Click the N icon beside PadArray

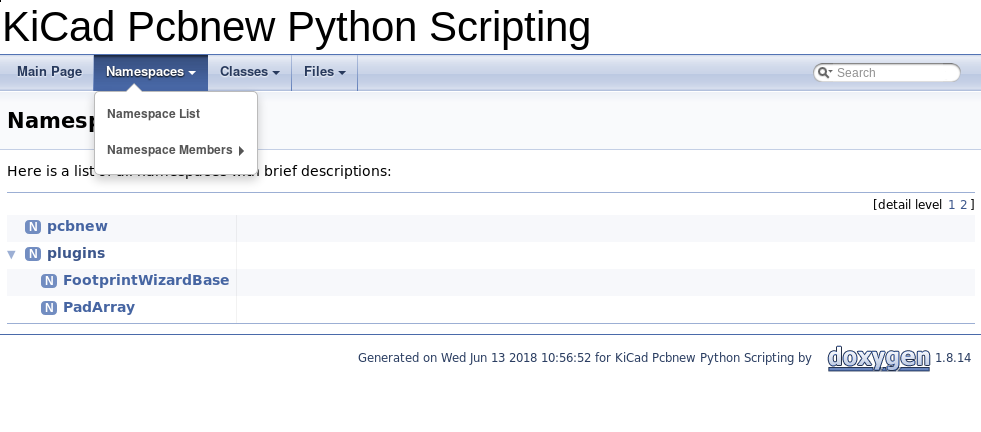tap(49, 308)
